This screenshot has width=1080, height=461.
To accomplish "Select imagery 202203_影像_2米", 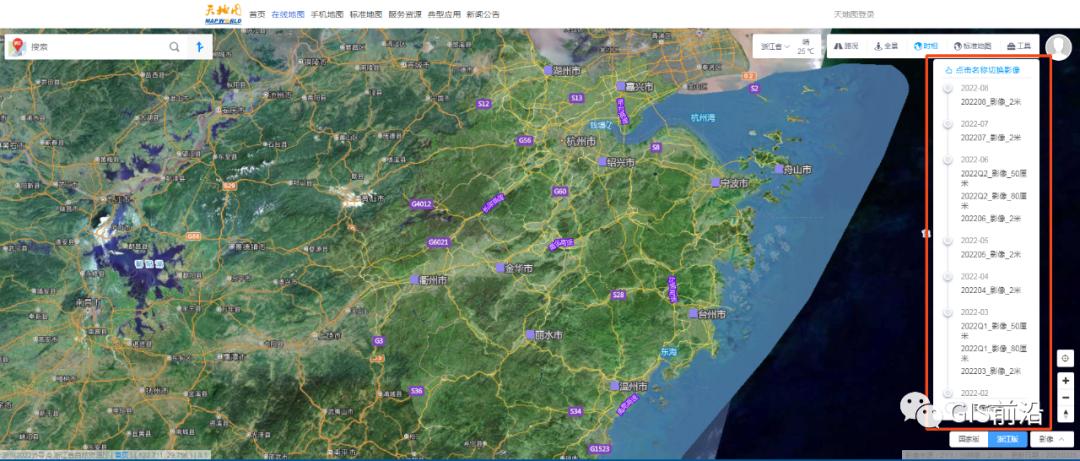I will coord(990,371).
